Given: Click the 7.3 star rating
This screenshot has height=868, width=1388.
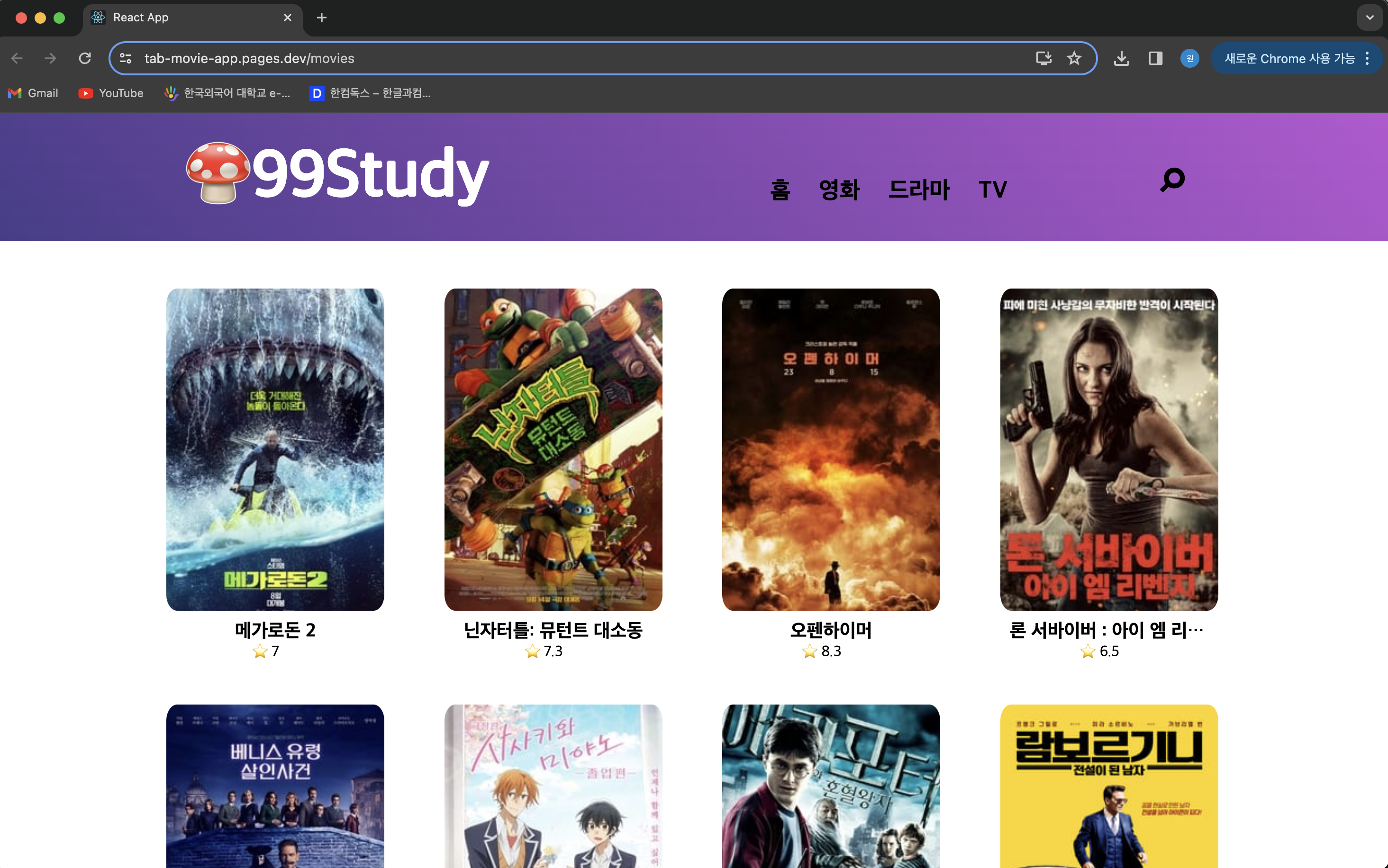Looking at the screenshot, I should [x=544, y=651].
